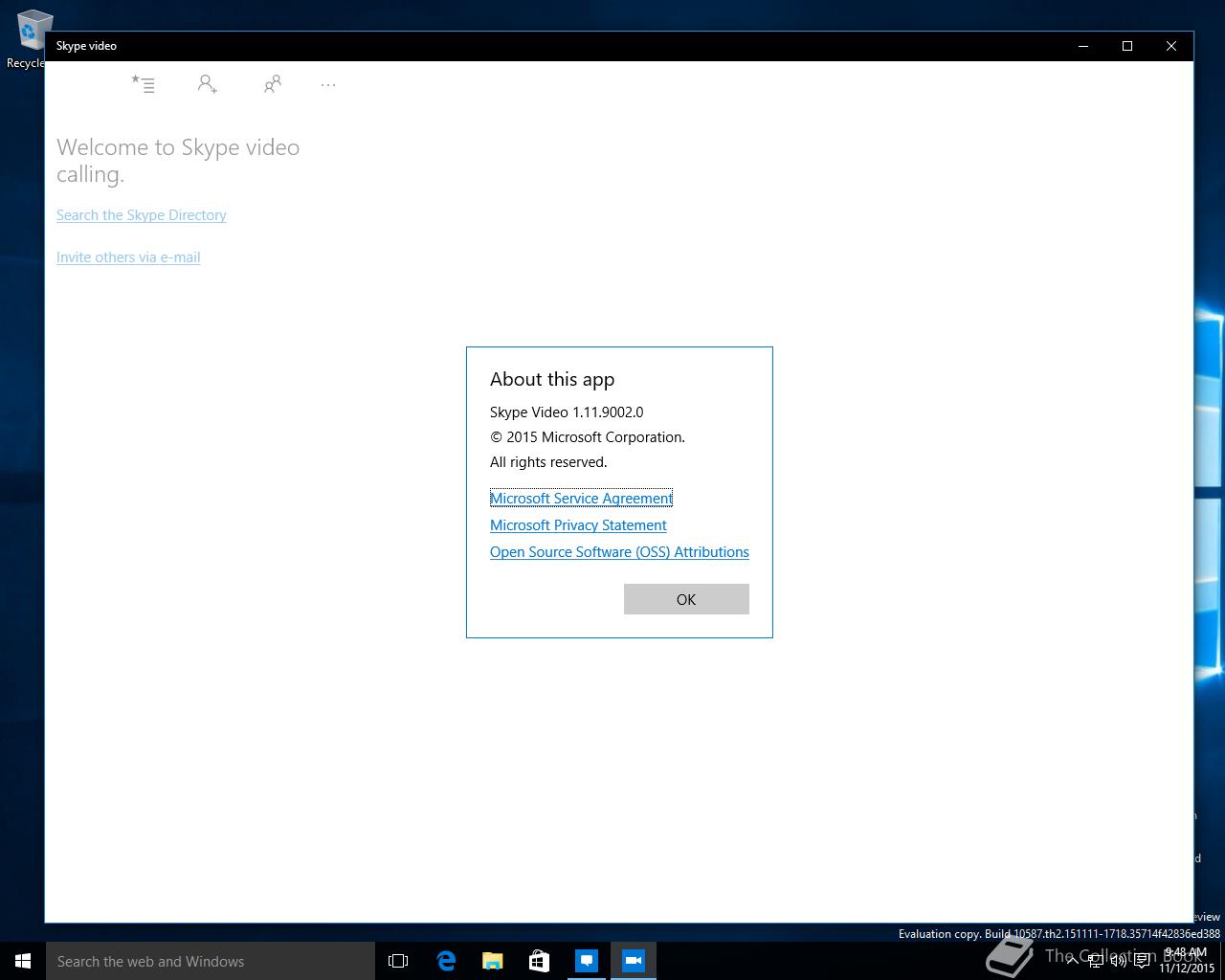Open Task View on the taskbar
The height and width of the screenshot is (980, 1225).
[398, 961]
